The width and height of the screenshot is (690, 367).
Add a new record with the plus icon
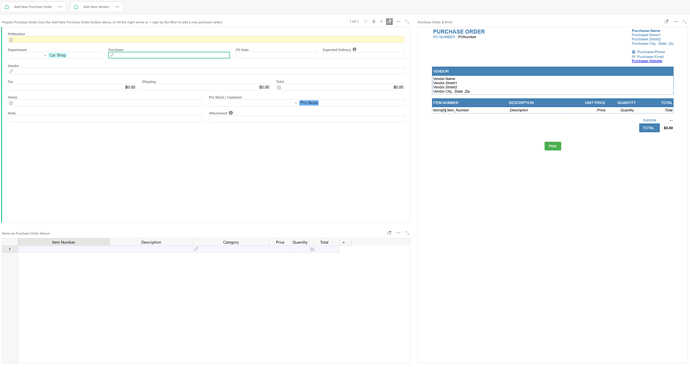pyautogui.click(x=382, y=22)
